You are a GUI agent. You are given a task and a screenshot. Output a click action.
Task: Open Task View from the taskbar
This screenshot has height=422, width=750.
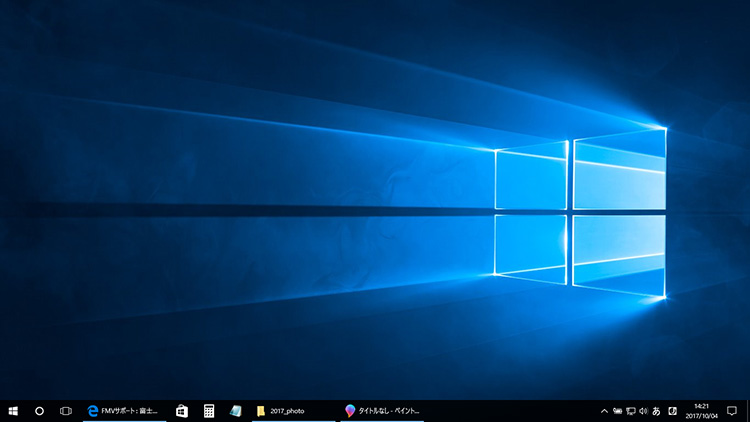pyautogui.click(x=66, y=411)
